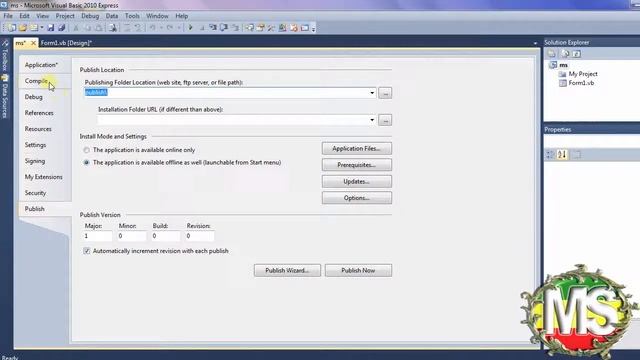The height and width of the screenshot is (360, 640).
Task: Click the Immediate Window toolbar icon
Action: (x=304, y=28)
